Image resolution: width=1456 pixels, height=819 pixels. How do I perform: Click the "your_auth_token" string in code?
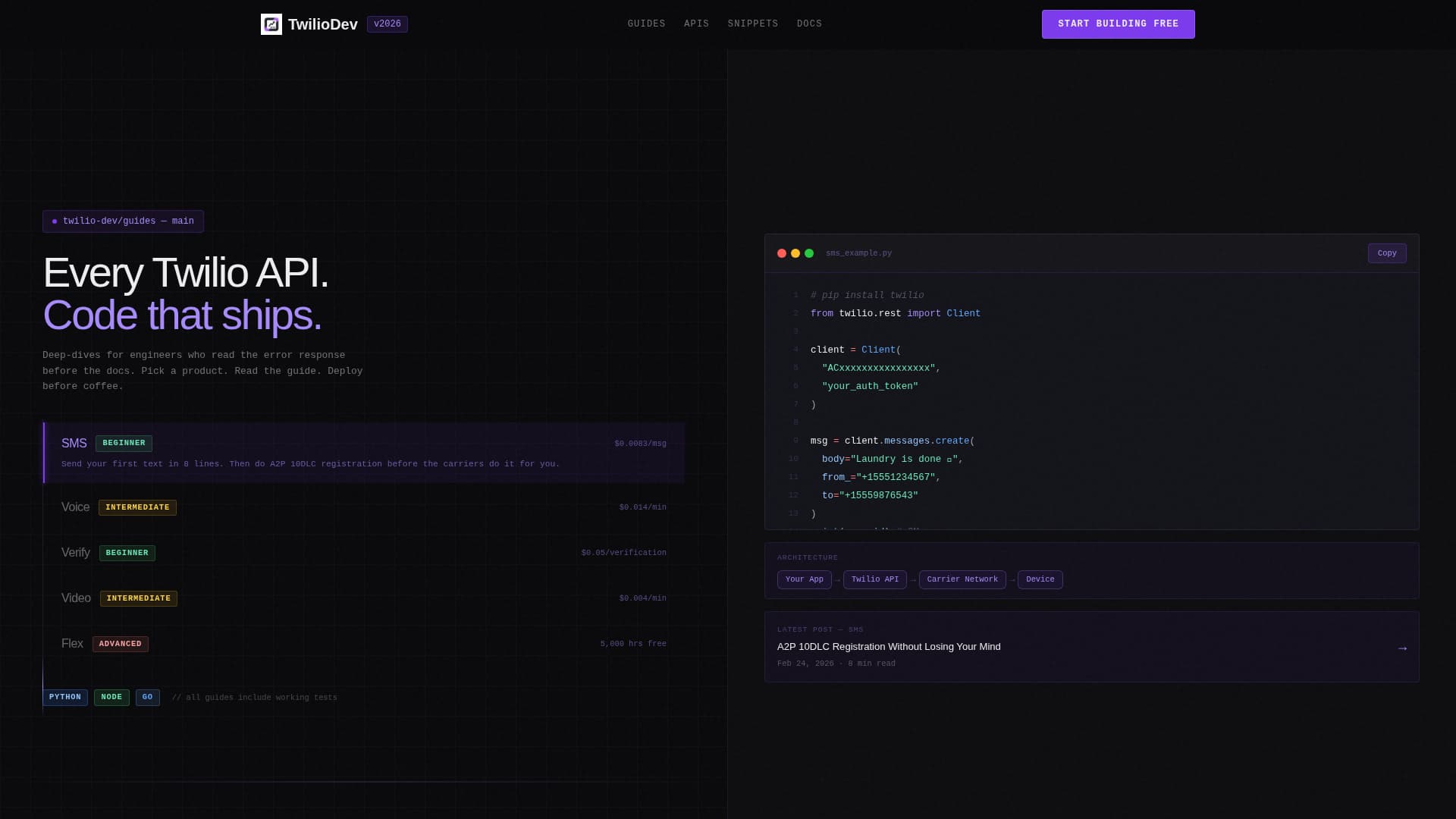click(x=870, y=387)
